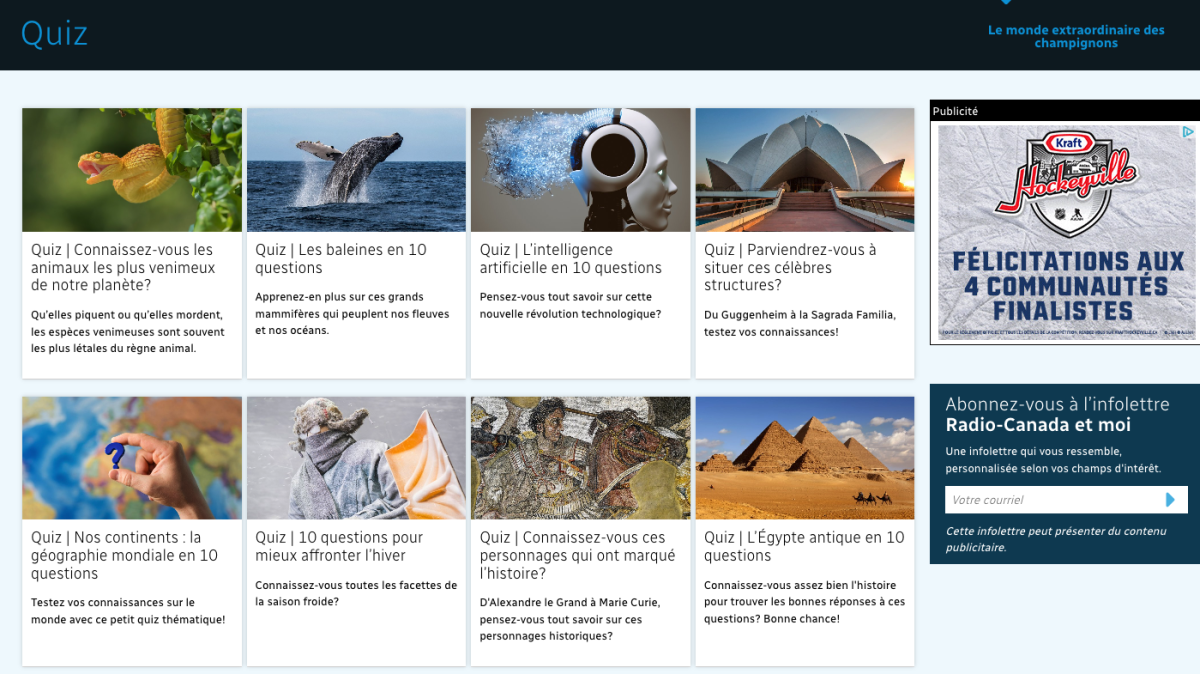Viewport: 1200px width, 674px height.
Task: Open the breaching whale quiz image
Action: [356, 170]
